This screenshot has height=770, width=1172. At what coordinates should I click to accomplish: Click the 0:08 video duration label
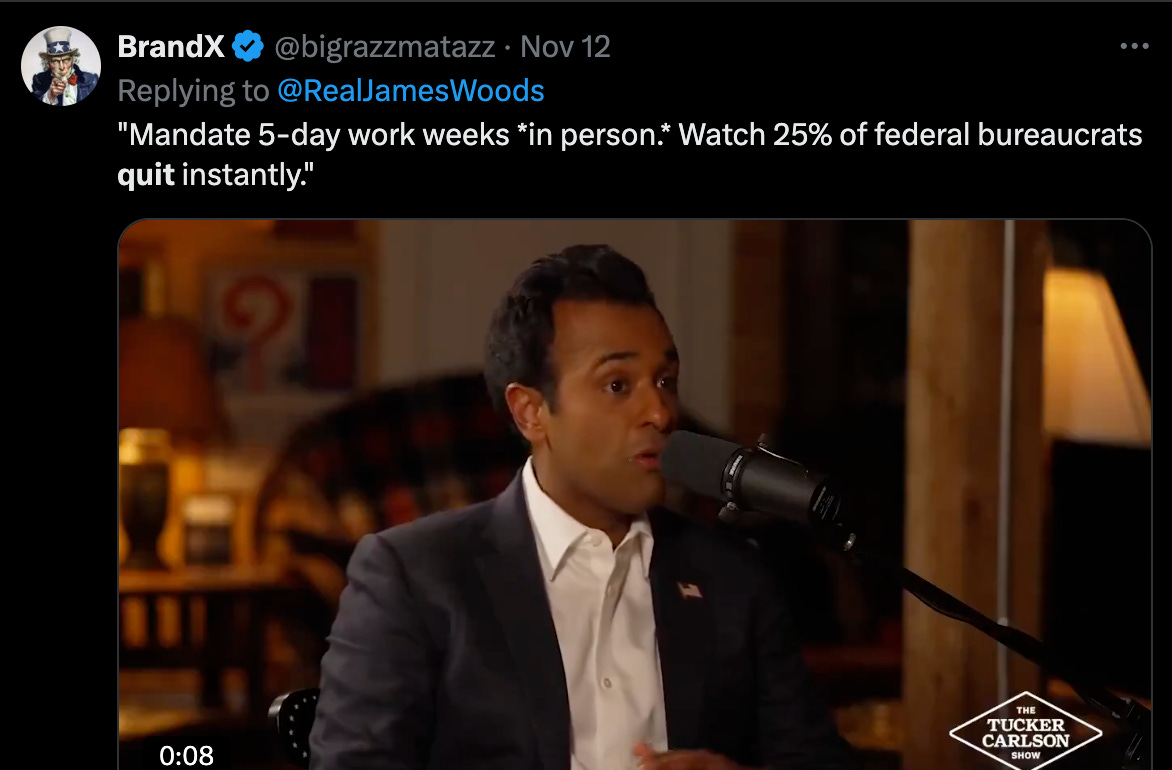tap(186, 755)
